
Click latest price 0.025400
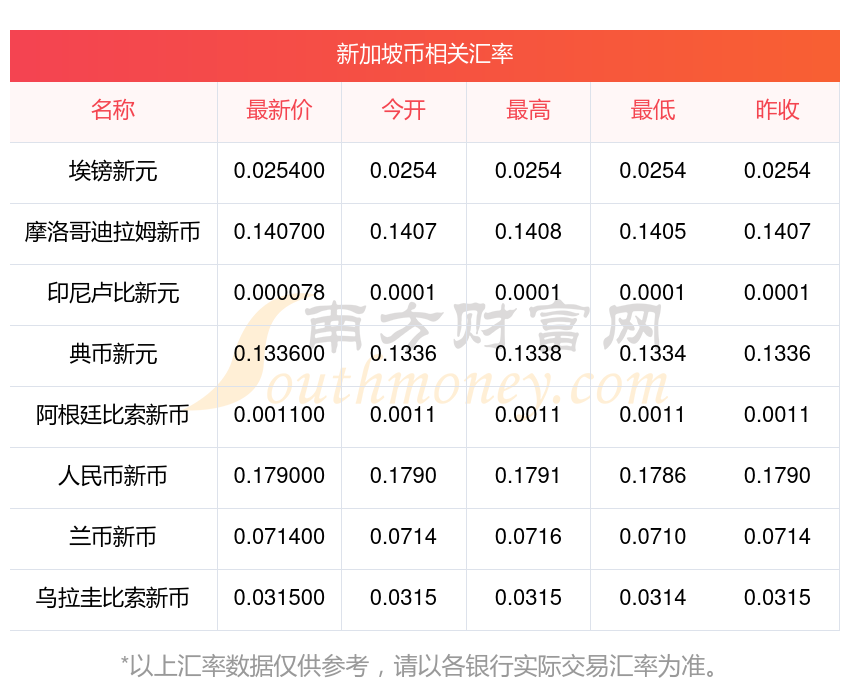pos(279,171)
